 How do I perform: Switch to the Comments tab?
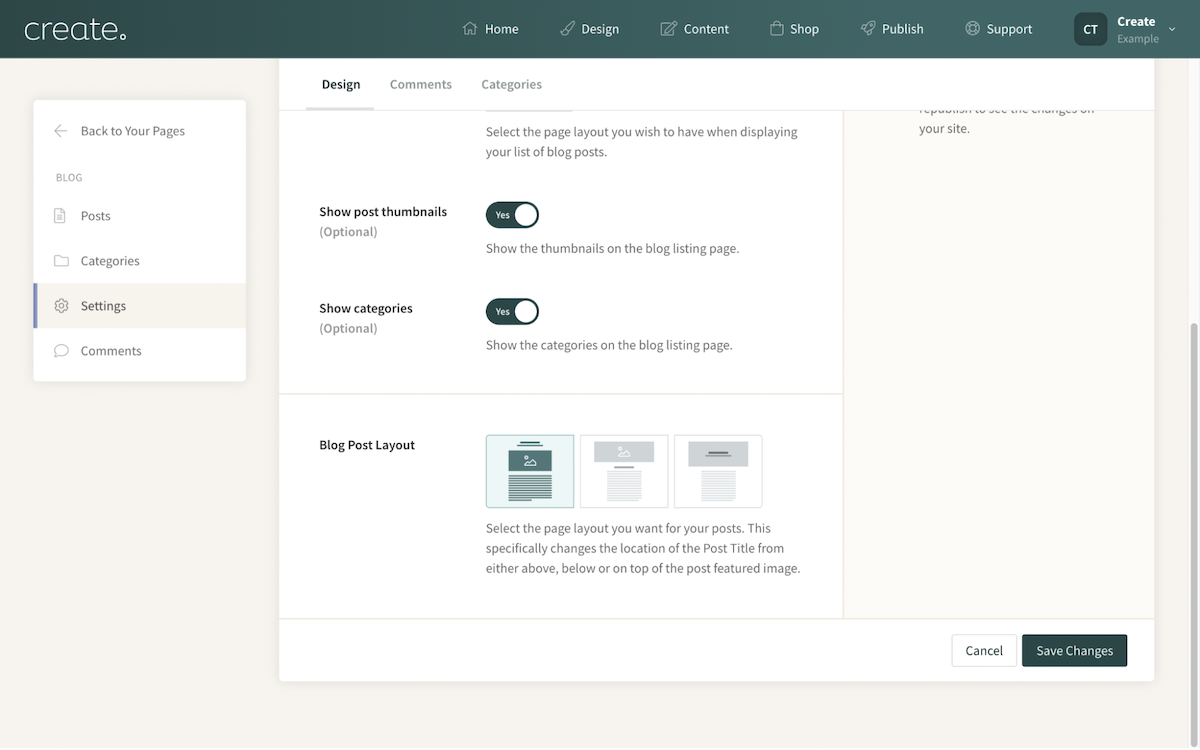420,84
